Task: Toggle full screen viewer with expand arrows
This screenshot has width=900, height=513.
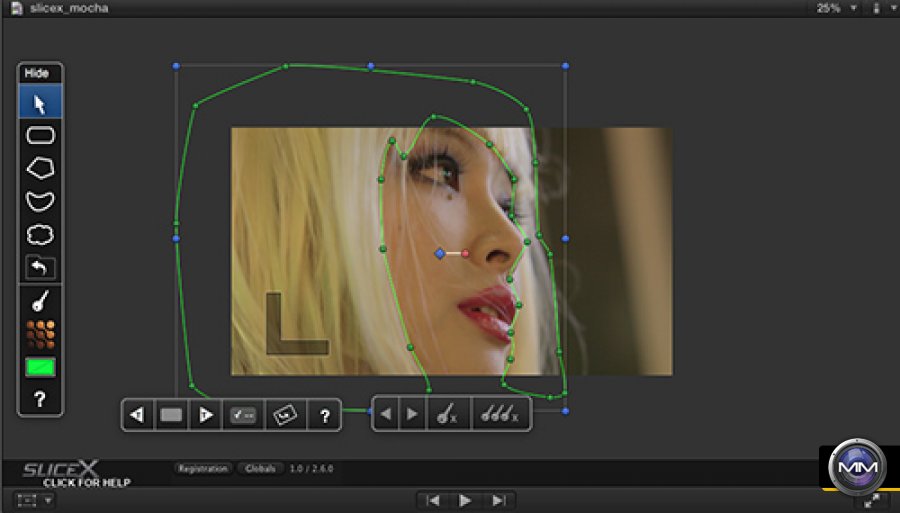Action: tap(872, 500)
